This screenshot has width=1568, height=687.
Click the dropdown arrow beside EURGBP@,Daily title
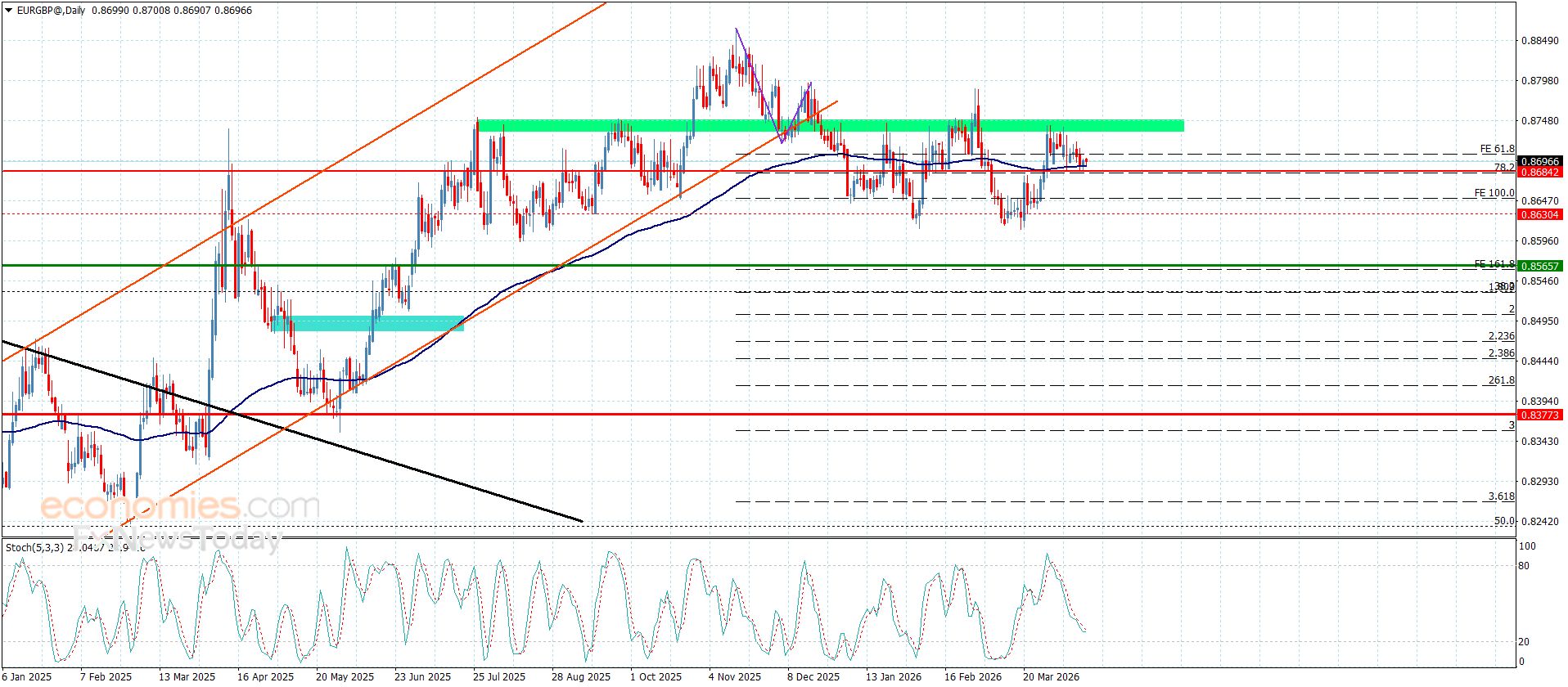(9, 11)
